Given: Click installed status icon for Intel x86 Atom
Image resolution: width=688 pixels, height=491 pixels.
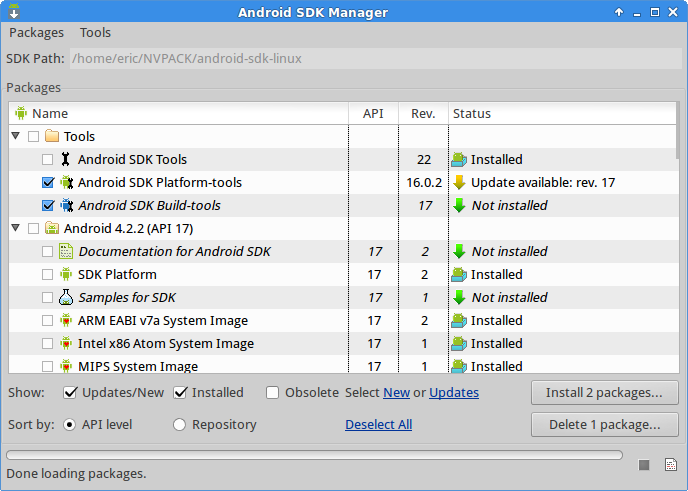Looking at the screenshot, I should pyautogui.click(x=459, y=343).
